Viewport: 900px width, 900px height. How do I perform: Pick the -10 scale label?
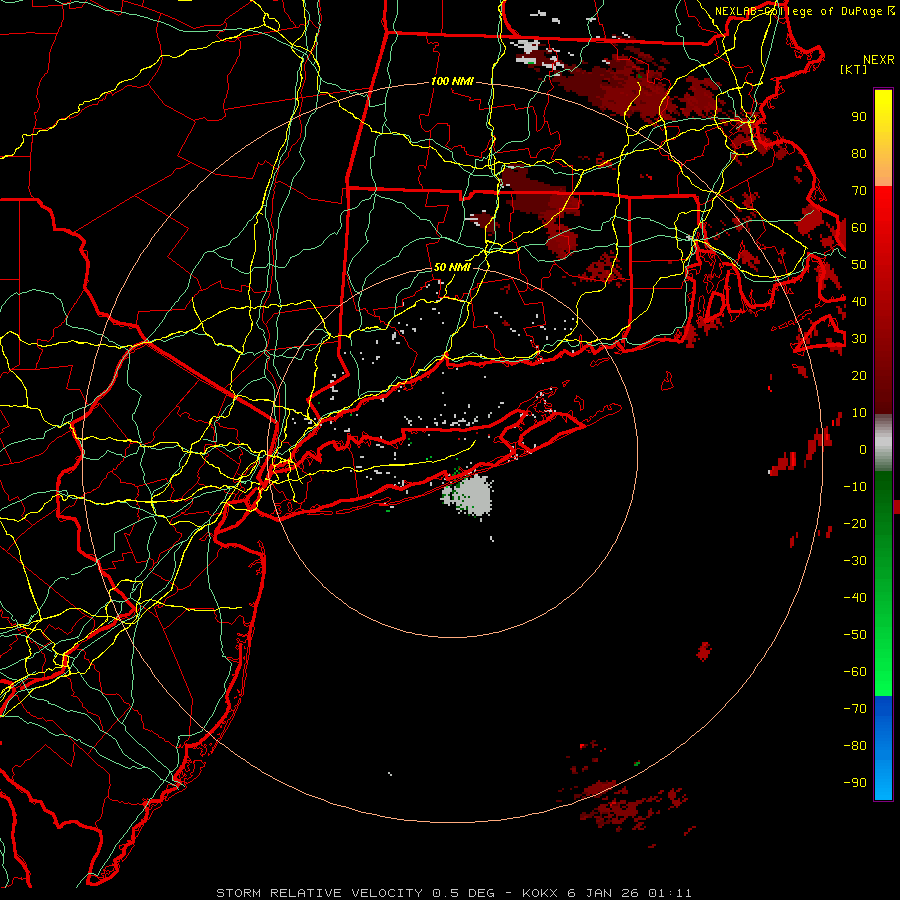tap(855, 487)
